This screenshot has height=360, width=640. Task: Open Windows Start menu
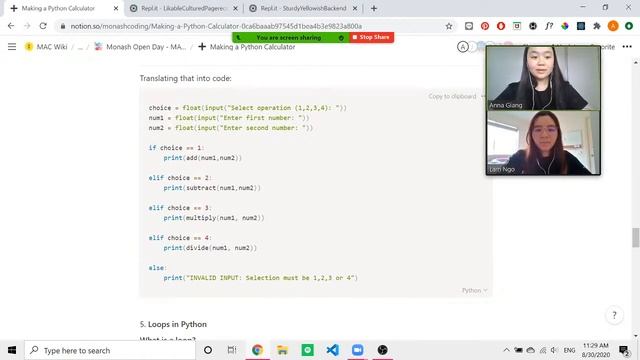[x=12, y=350]
